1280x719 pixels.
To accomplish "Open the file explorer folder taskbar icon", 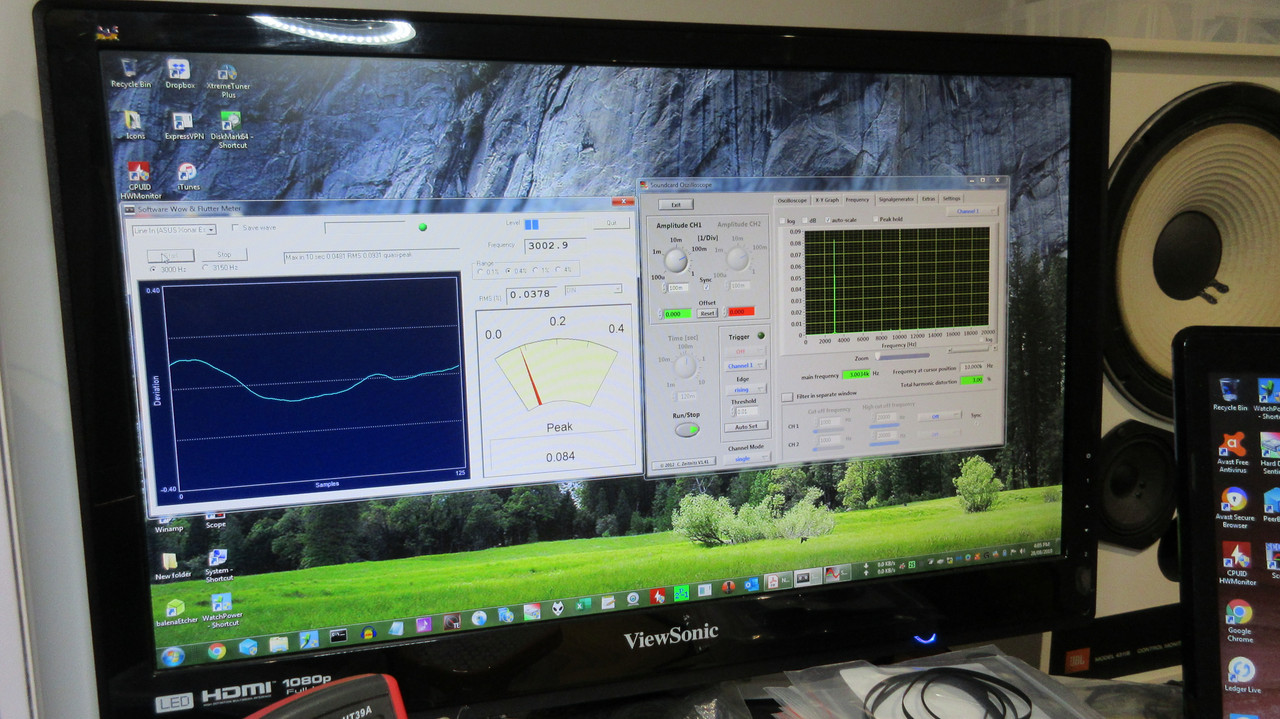I will [x=278, y=643].
